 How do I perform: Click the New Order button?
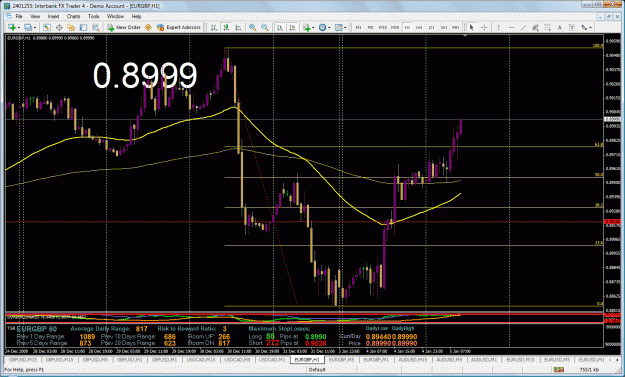pyautogui.click(x=124, y=27)
